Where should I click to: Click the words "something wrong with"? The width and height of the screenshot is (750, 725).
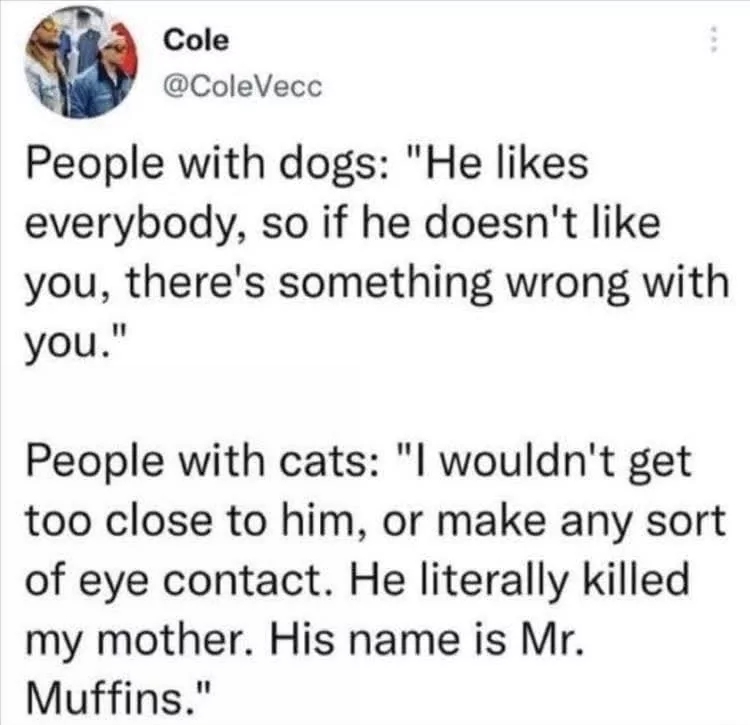504,283
